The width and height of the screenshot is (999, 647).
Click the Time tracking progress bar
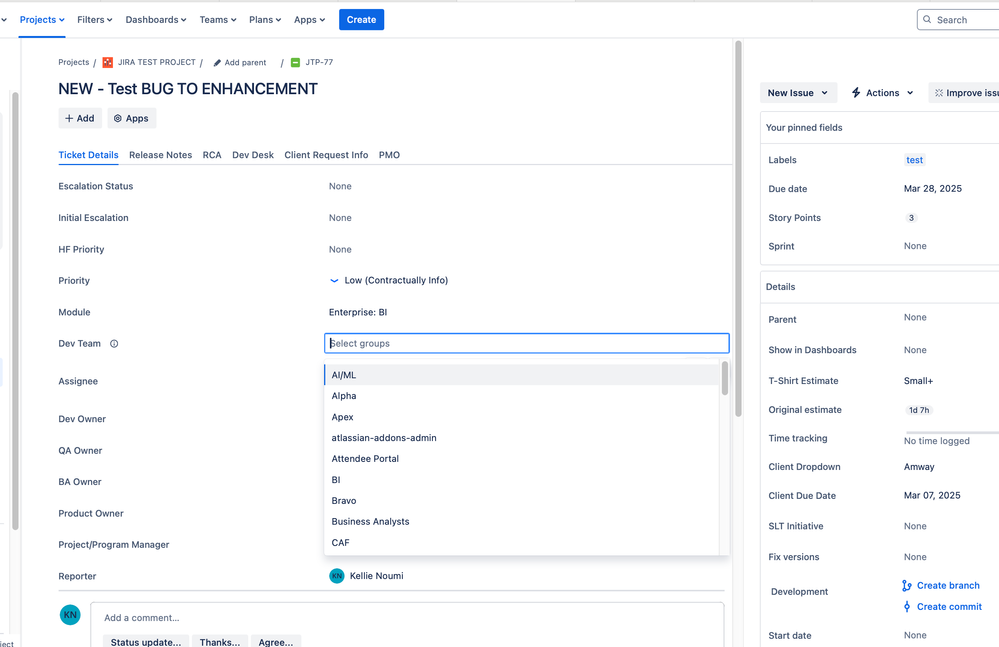coord(952,433)
